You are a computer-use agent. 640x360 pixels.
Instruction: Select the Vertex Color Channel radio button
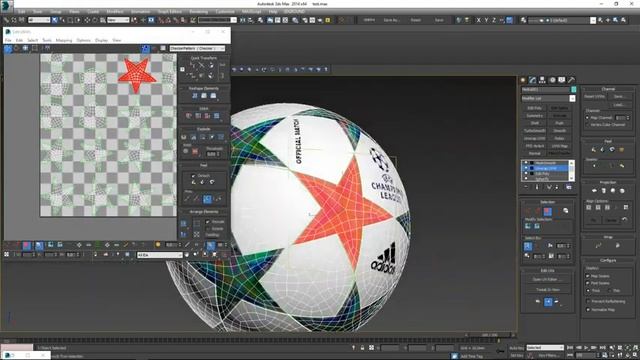pyautogui.click(x=588, y=125)
